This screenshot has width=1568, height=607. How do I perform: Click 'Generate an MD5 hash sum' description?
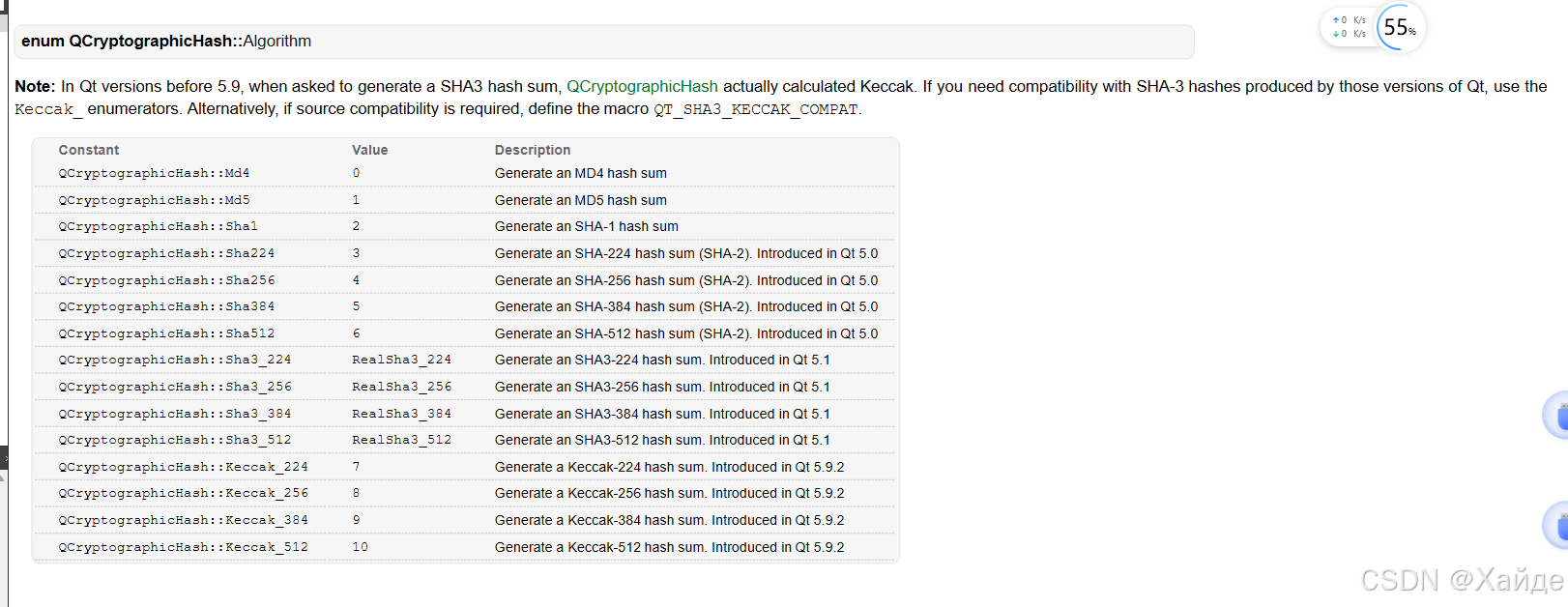[581, 200]
